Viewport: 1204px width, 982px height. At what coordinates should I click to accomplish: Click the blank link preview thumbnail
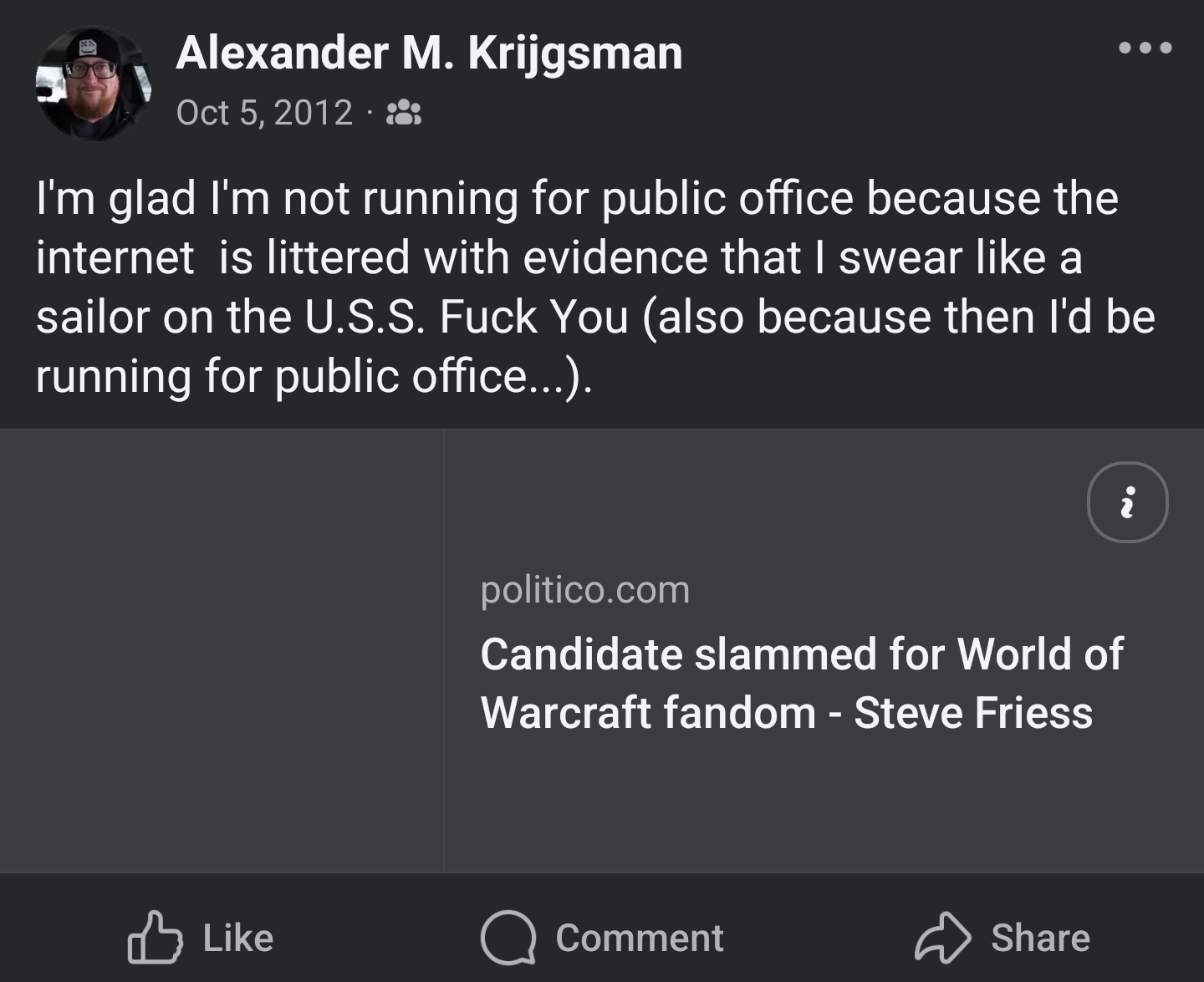pyautogui.click(x=222, y=651)
